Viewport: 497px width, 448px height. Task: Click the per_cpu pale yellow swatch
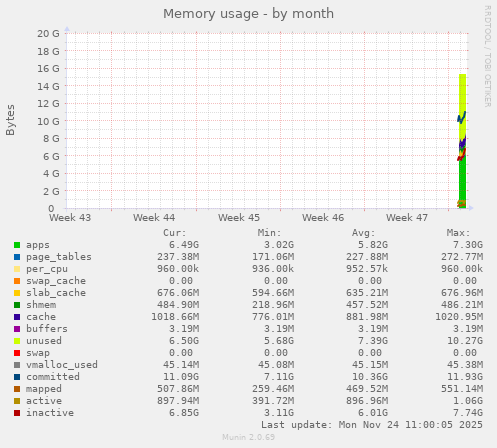(x=17, y=269)
